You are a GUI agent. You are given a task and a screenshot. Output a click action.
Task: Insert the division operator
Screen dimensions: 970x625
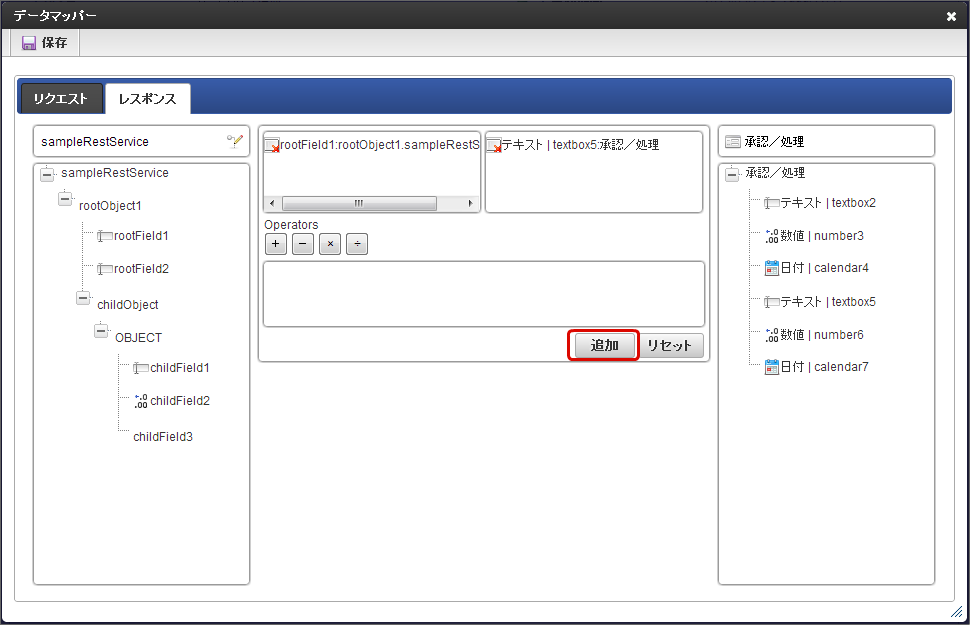point(357,244)
